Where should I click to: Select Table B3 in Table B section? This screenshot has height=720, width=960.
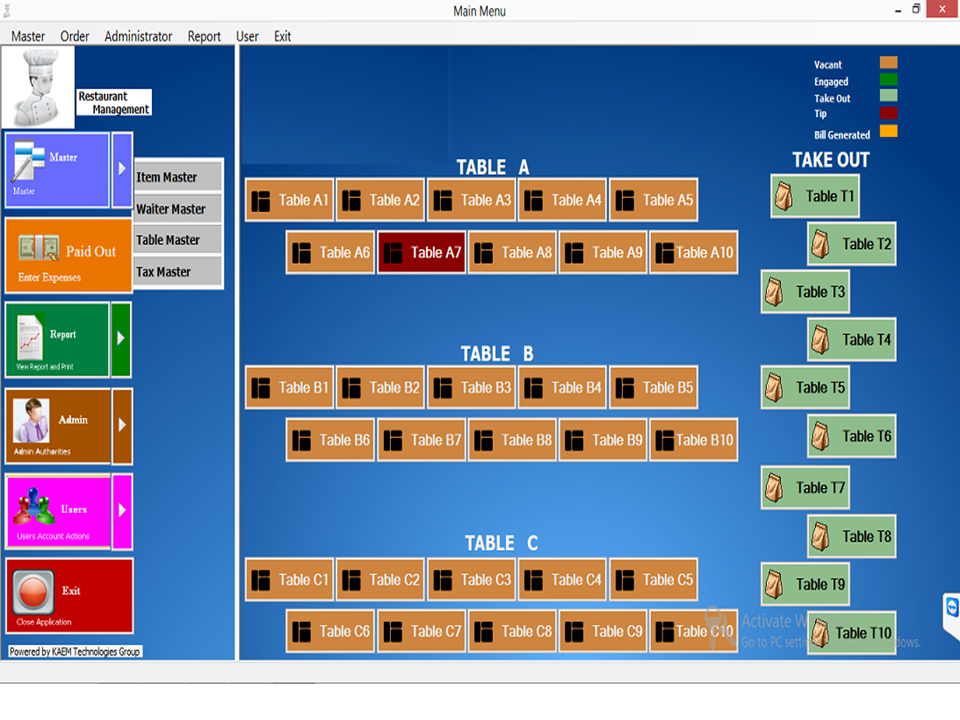click(x=471, y=388)
